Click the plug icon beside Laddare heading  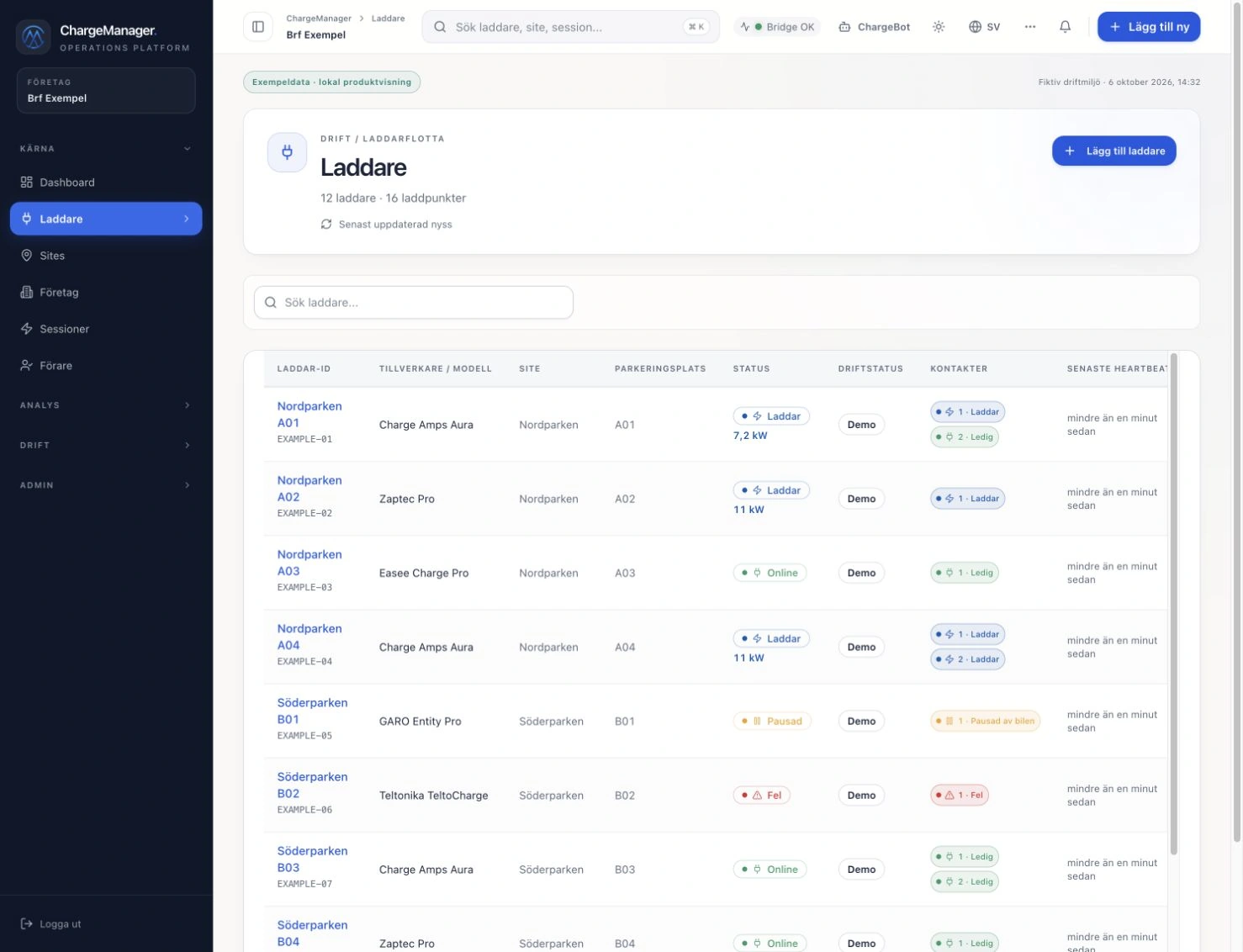pos(287,152)
